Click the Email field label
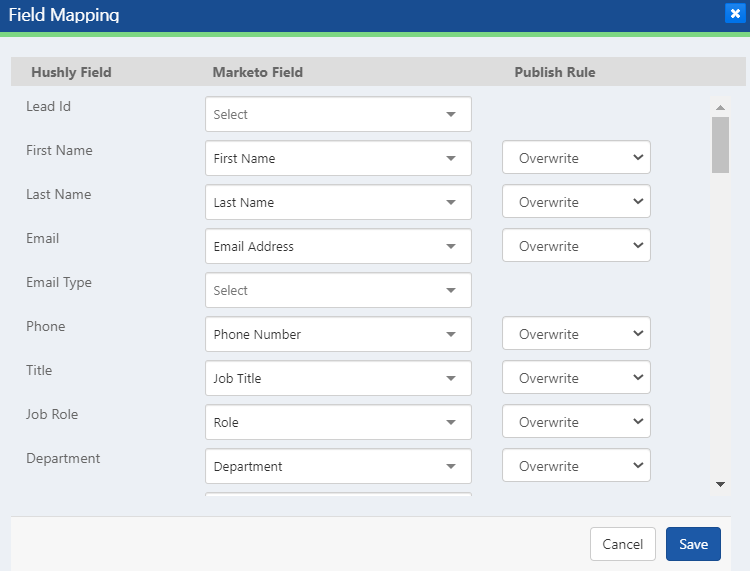 [x=43, y=238]
